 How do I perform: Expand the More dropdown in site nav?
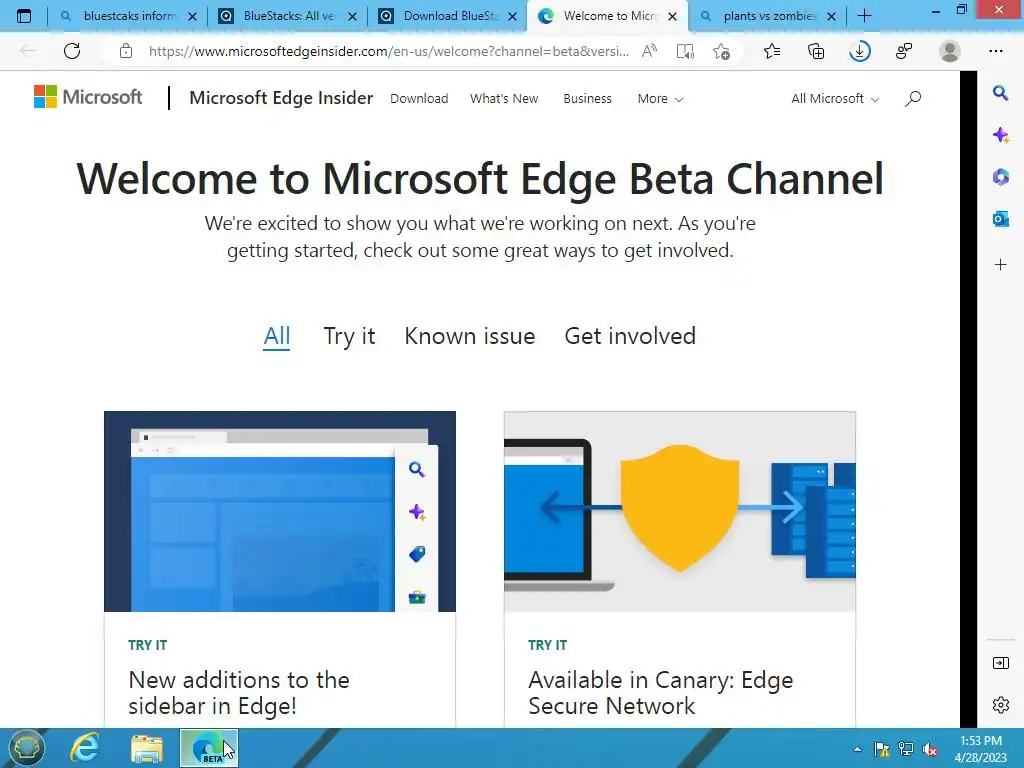point(660,99)
